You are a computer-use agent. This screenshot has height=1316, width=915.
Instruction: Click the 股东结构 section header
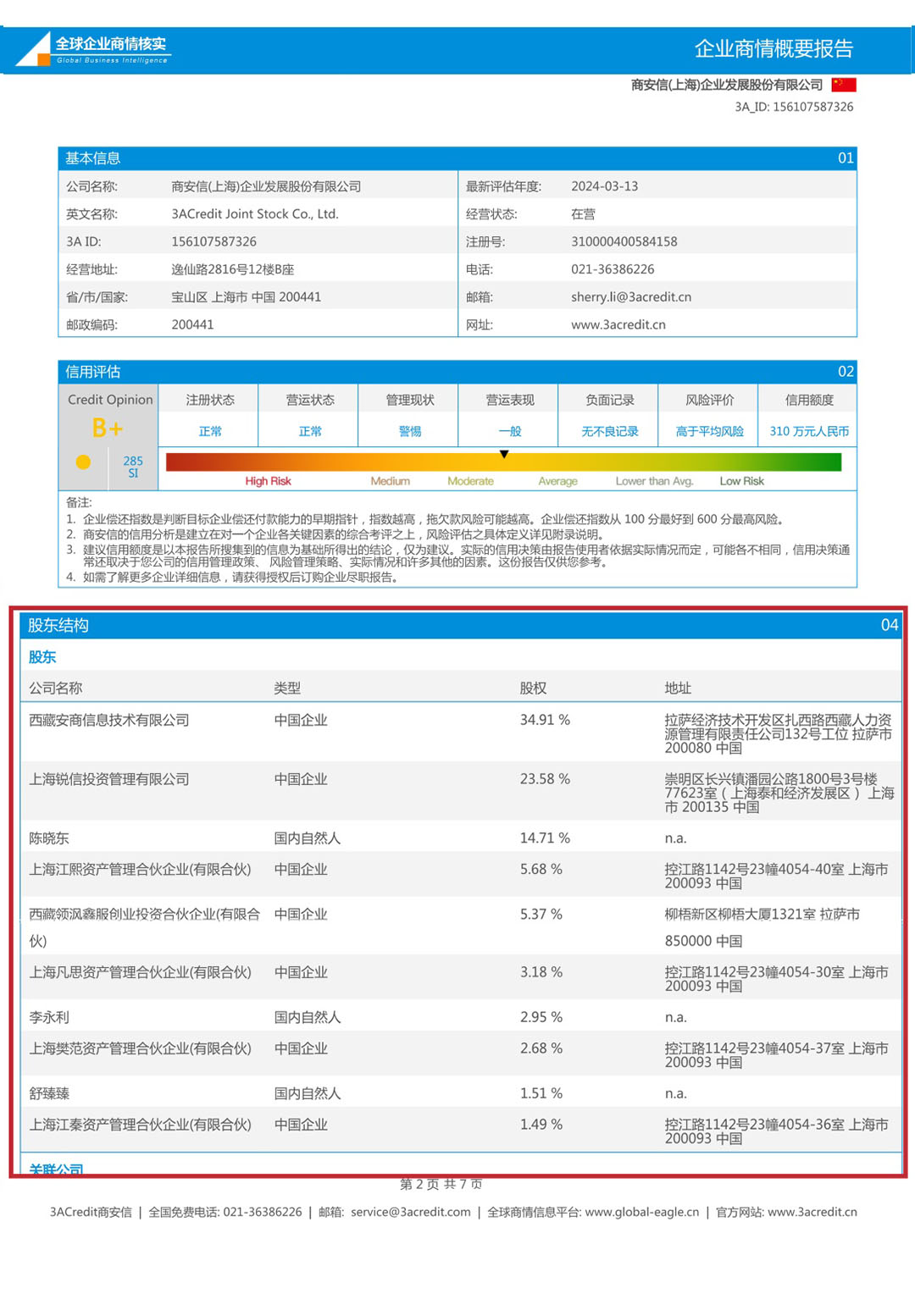461,625
